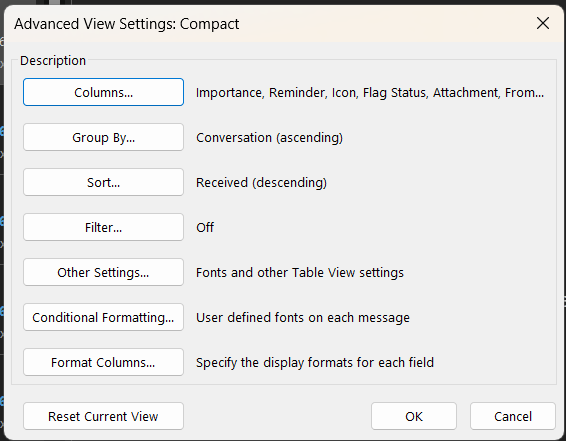The image size is (566, 441).
Task: Click the 'Description' group label
Action: coord(53,61)
